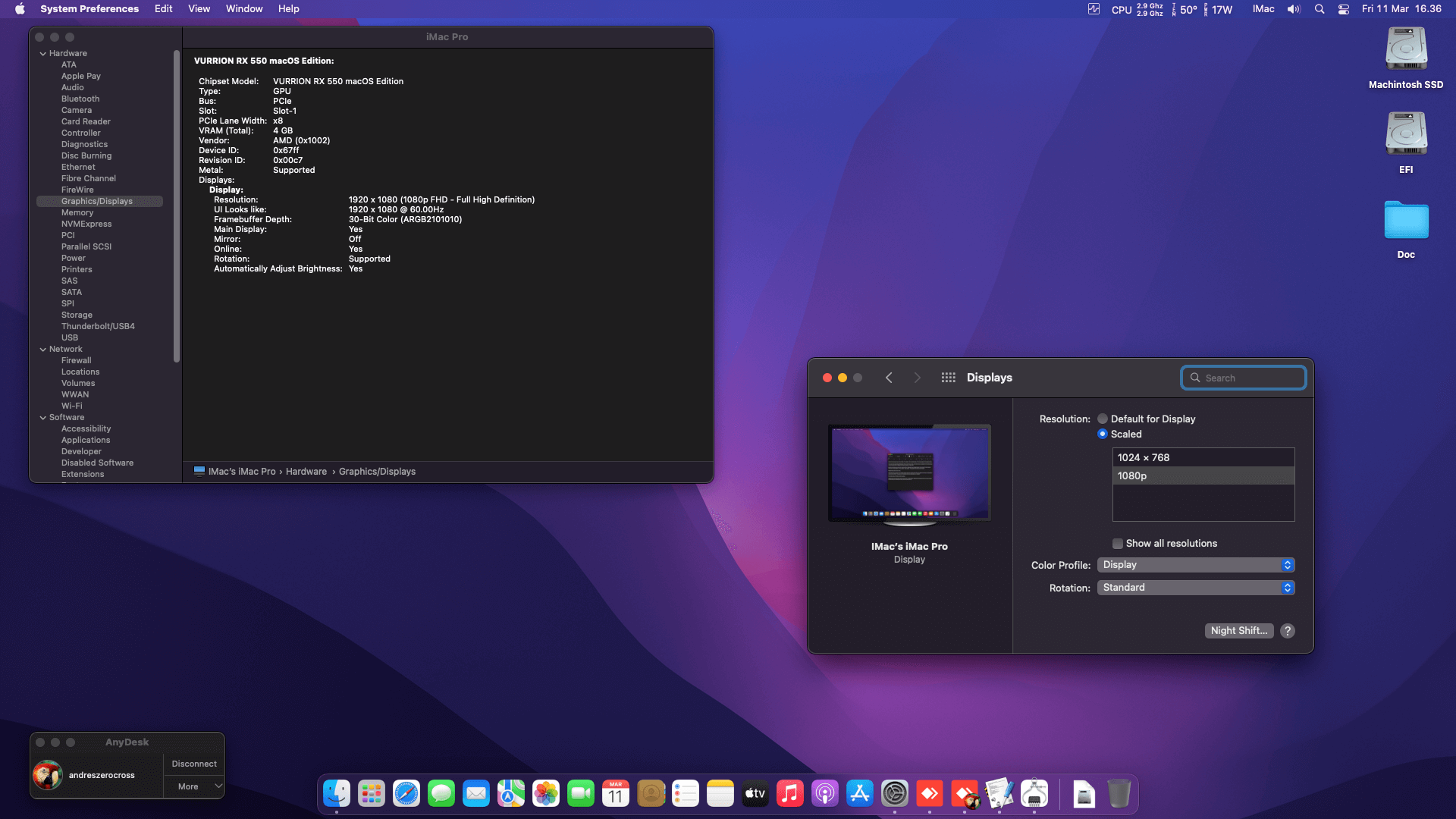Open the Color Profile dropdown
This screenshot has width=1456, height=819.
[x=1196, y=565]
